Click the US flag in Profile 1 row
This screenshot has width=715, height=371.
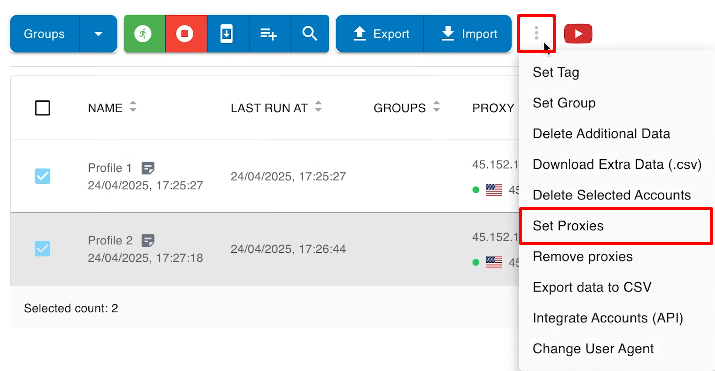tap(494, 190)
